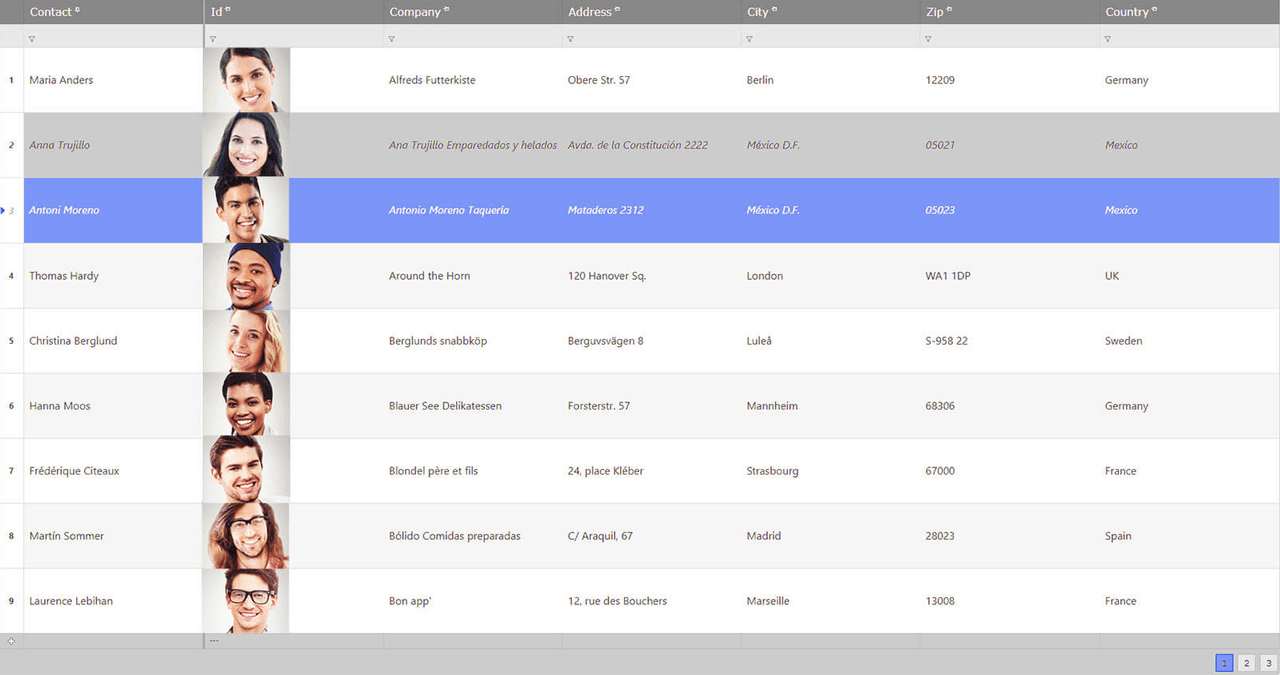
Task: Click "Strasbourg" city cell
Action: [x=773, y=471]
